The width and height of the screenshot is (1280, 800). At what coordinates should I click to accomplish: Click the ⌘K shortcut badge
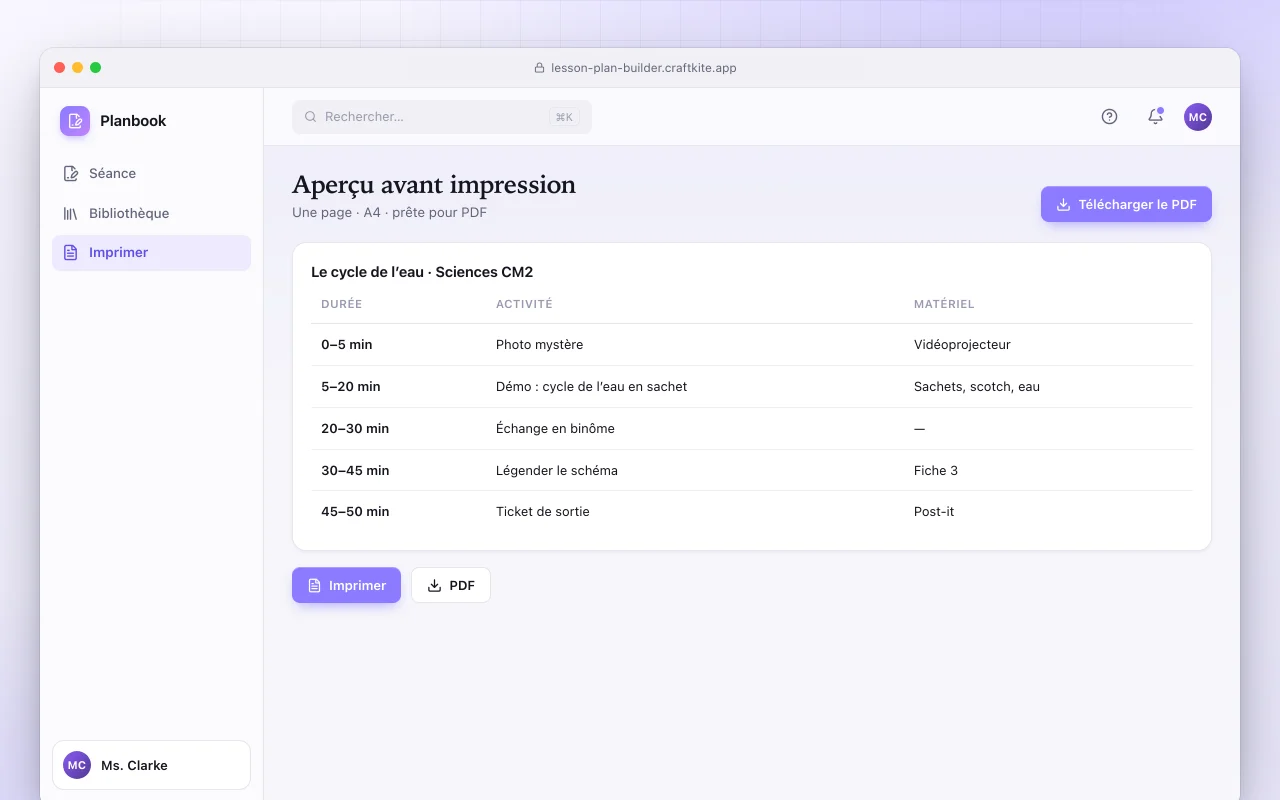564,117
